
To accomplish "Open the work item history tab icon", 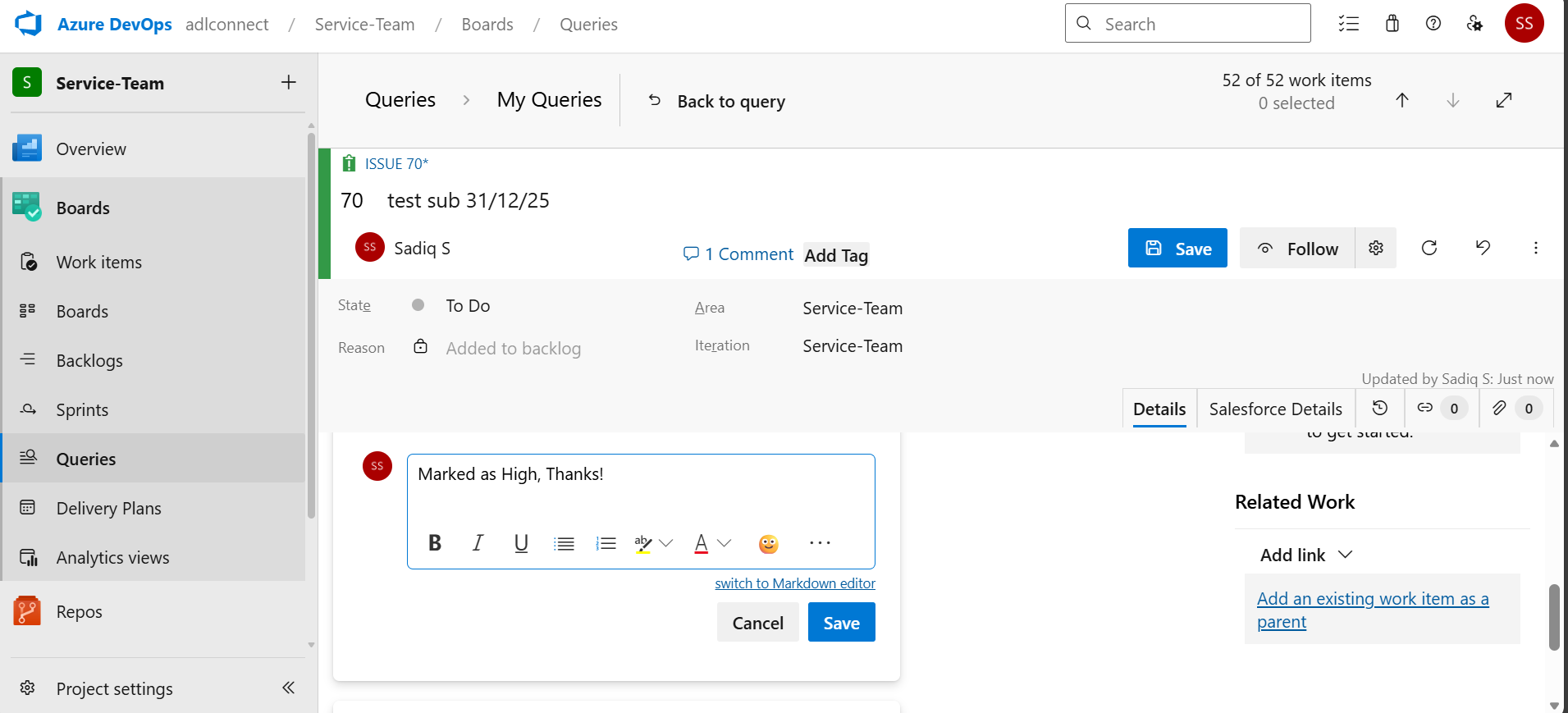I will point(1380,408).
